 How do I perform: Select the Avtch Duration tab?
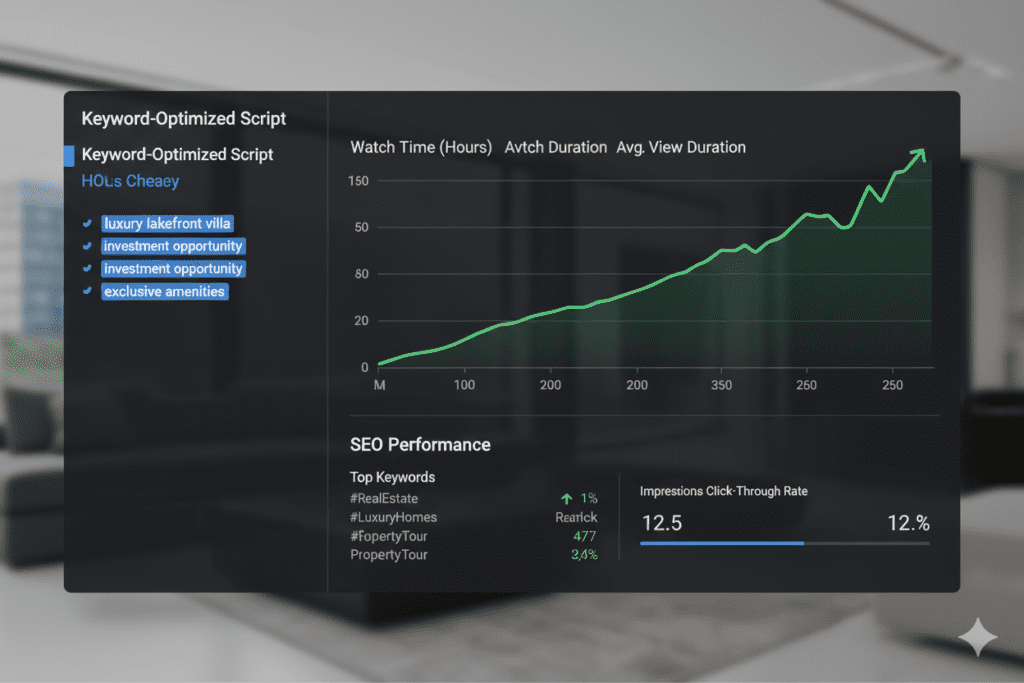click(x=555, y=147)
